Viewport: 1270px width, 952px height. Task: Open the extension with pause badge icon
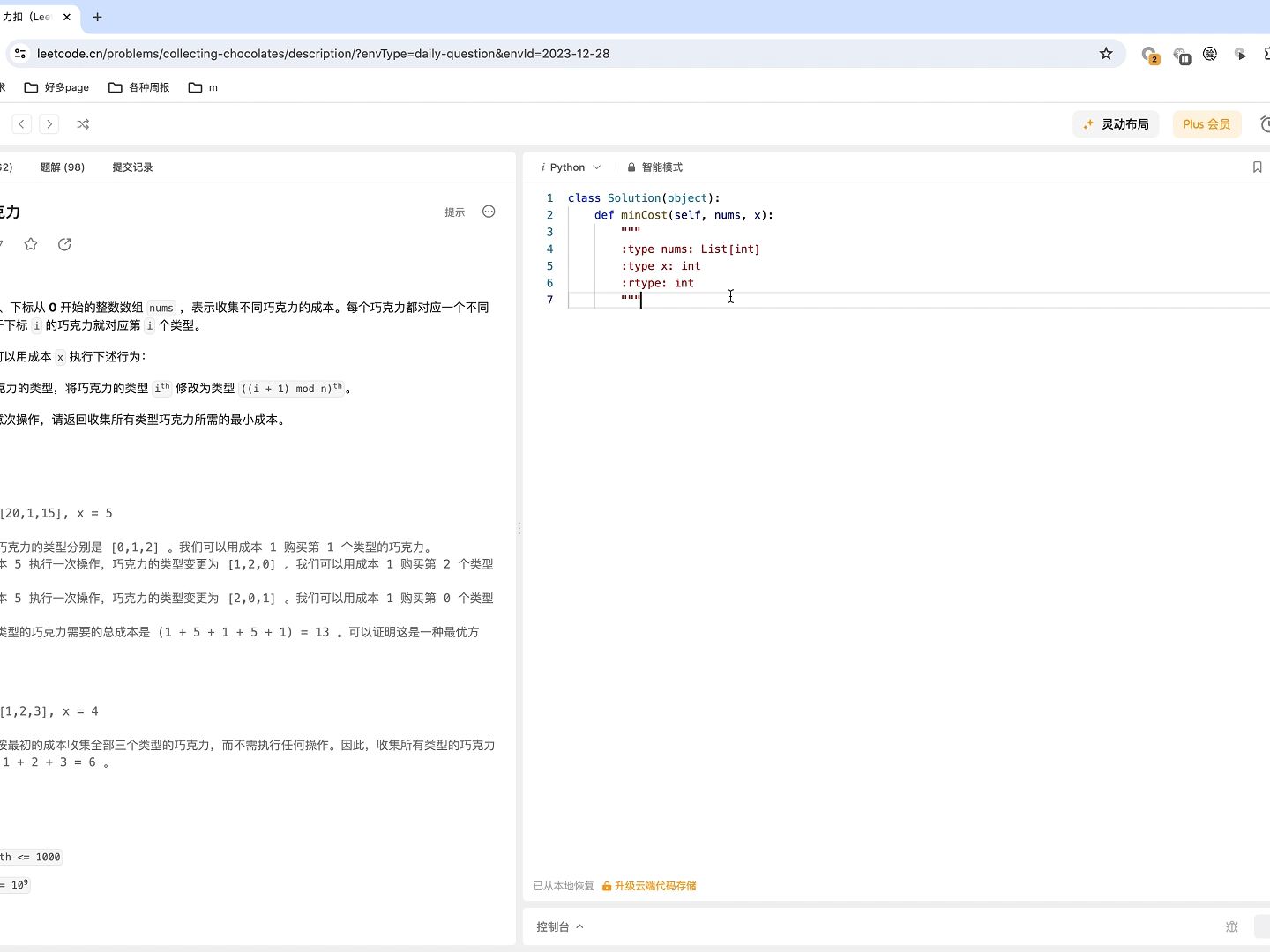coord(1181,56)
